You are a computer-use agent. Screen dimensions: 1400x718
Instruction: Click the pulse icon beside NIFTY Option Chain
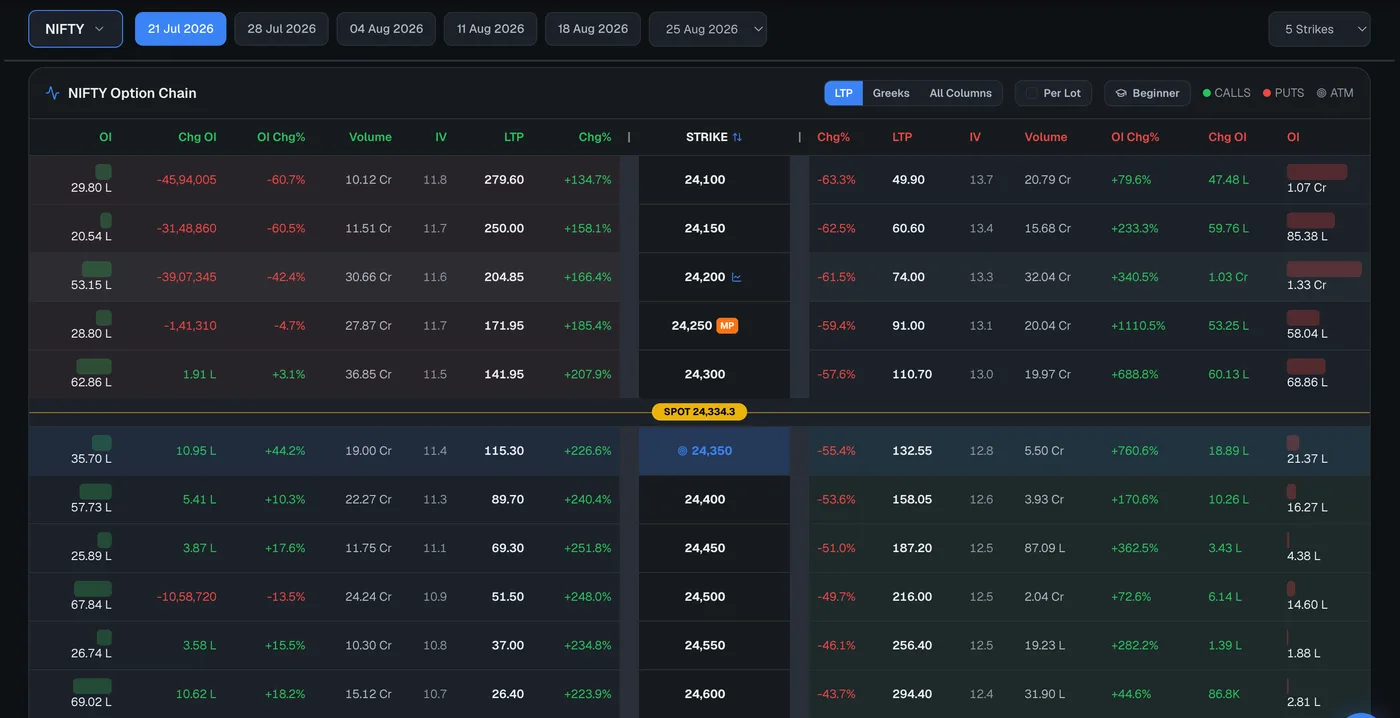[53, 93]
